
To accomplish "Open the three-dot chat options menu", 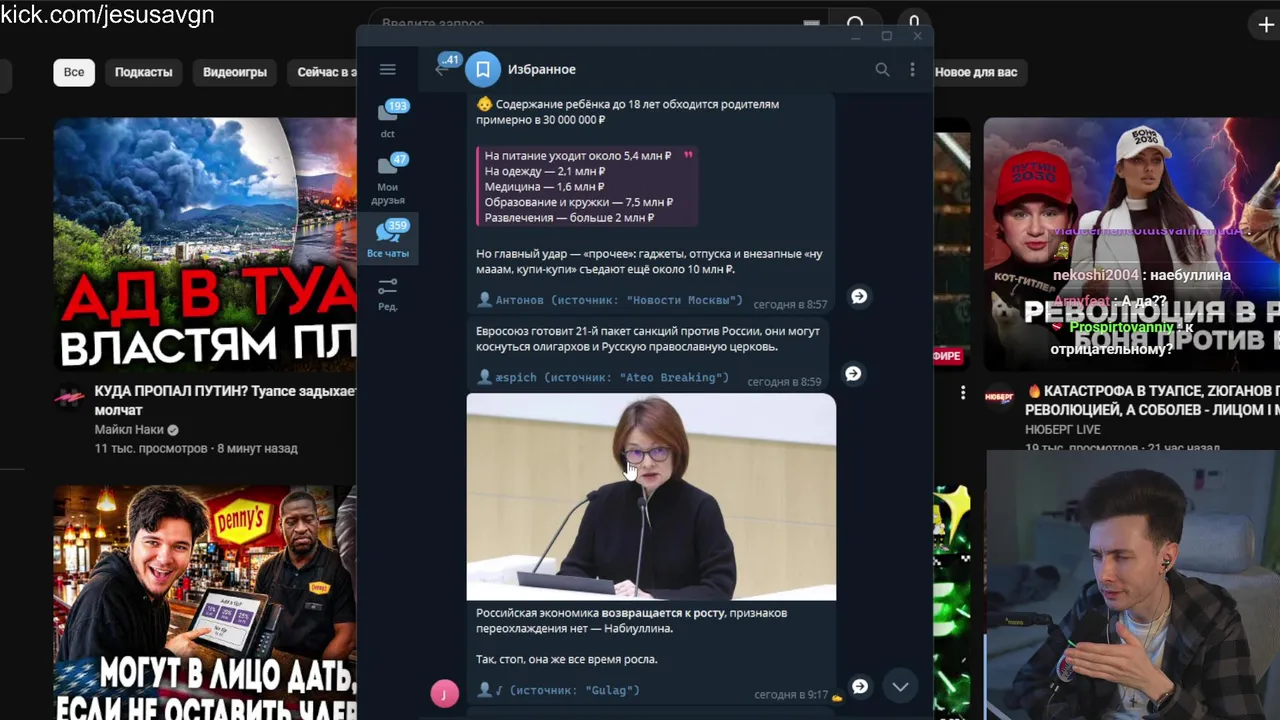I will 912,69.
